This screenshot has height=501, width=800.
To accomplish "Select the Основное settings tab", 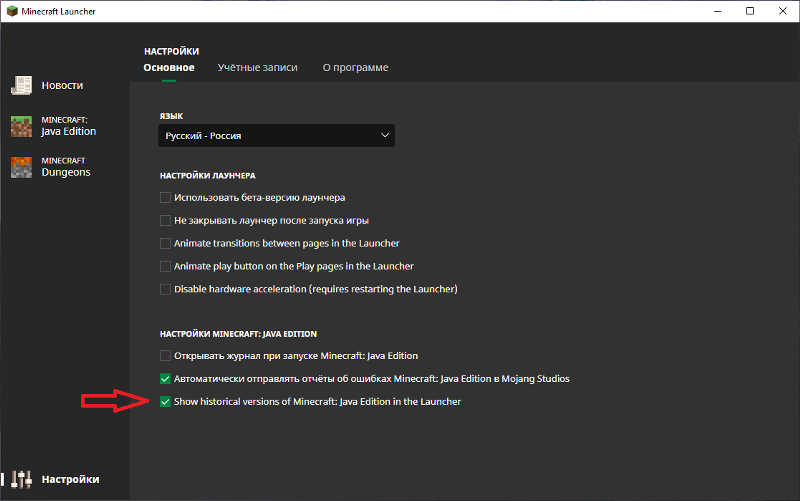I will [168, 67].
